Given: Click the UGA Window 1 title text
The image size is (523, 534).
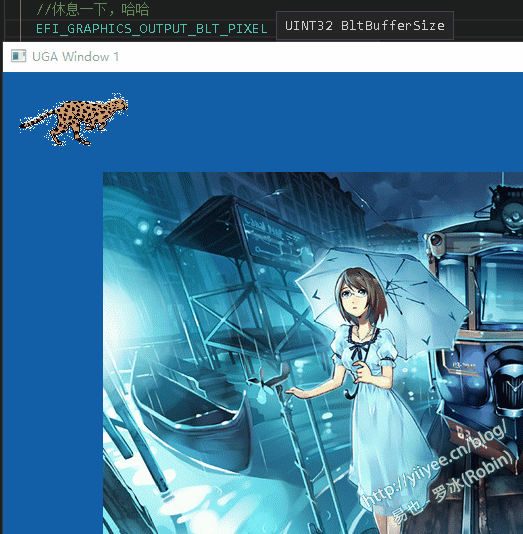Looking at the screenshot, I should pyautogui.click(x=76, y=57).
